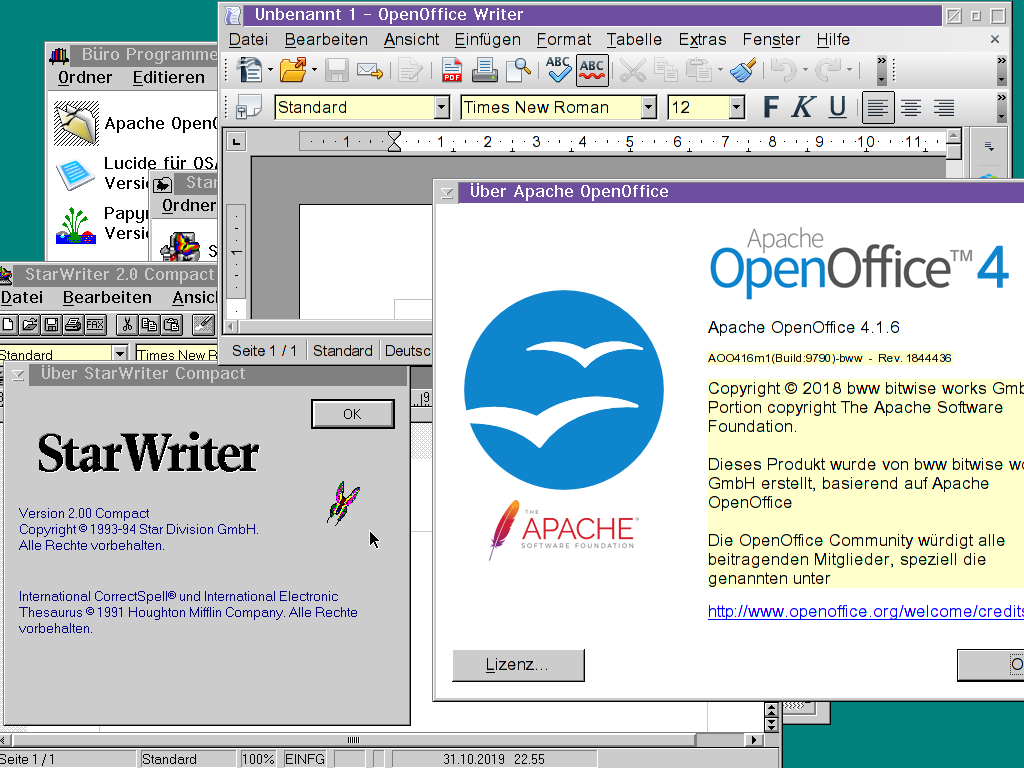Click the Open folder icon in StarWriter
Screen dimensions: 1024x768
(x=29, y=325)
